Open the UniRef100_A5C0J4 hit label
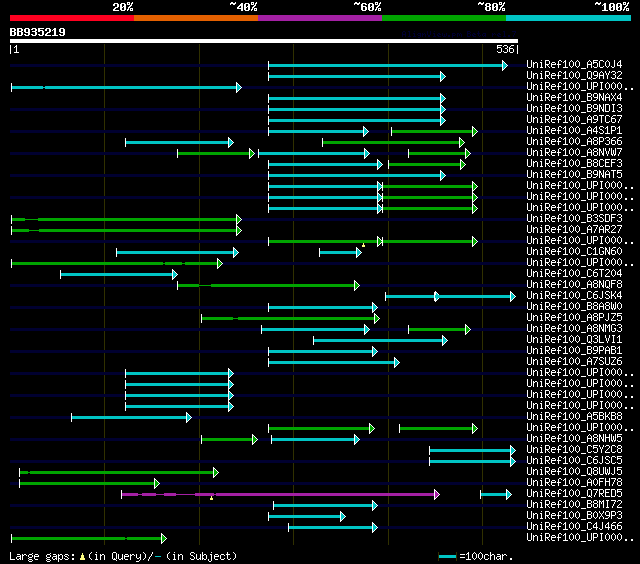Screen dimensions: 640x564 coord(574,64)
